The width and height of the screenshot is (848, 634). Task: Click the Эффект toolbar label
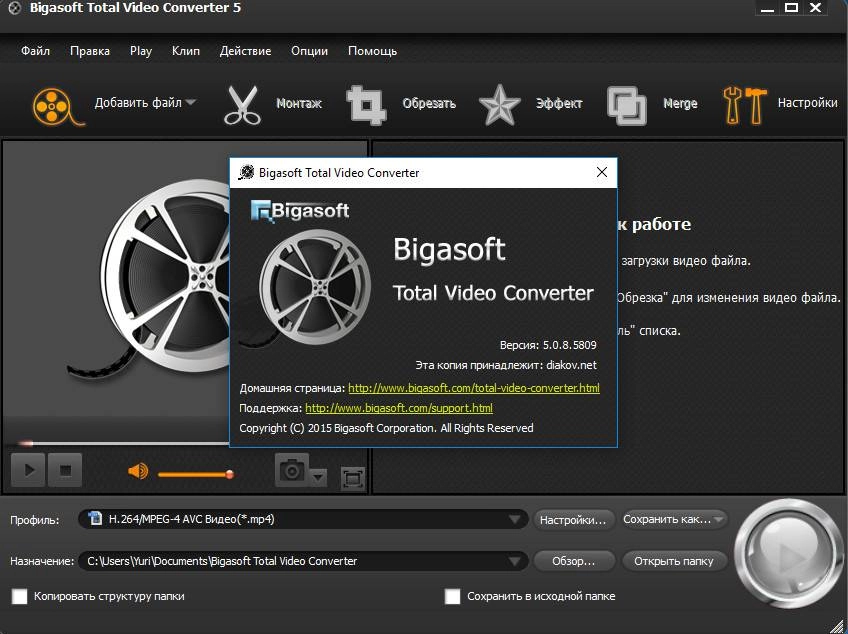[559, 103]
